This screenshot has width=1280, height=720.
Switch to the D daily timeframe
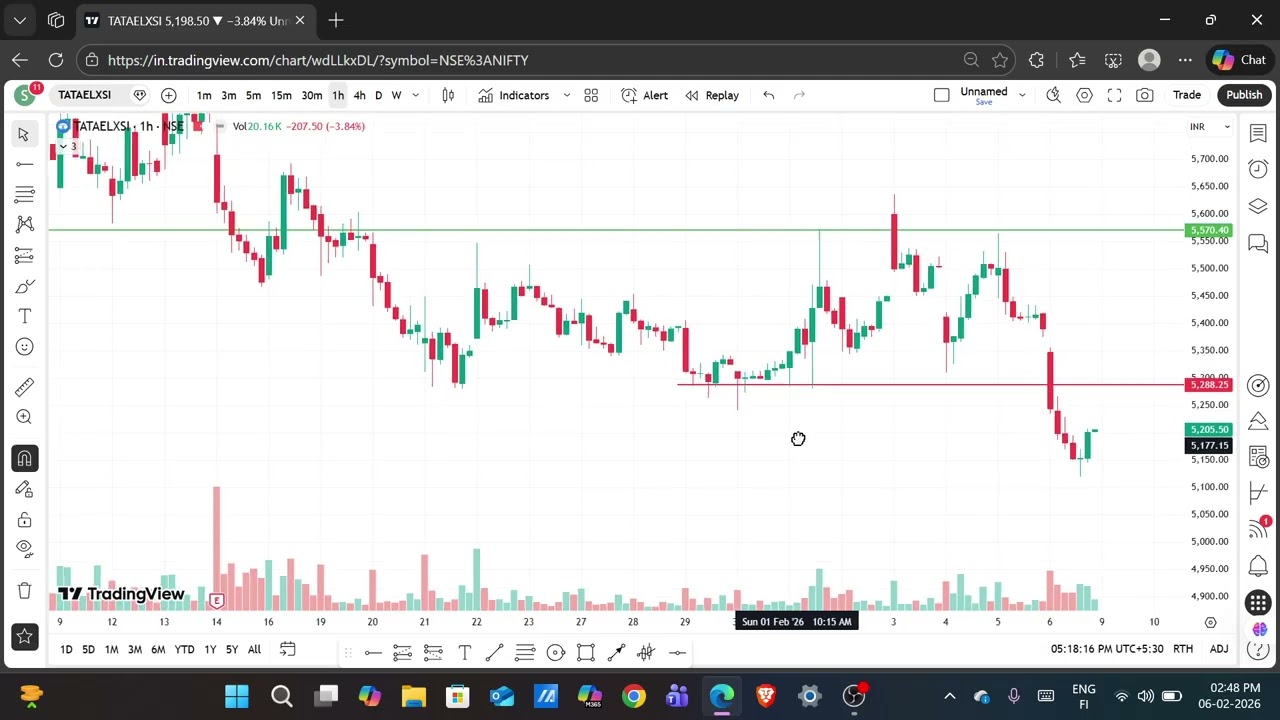(x=378, y=95)
